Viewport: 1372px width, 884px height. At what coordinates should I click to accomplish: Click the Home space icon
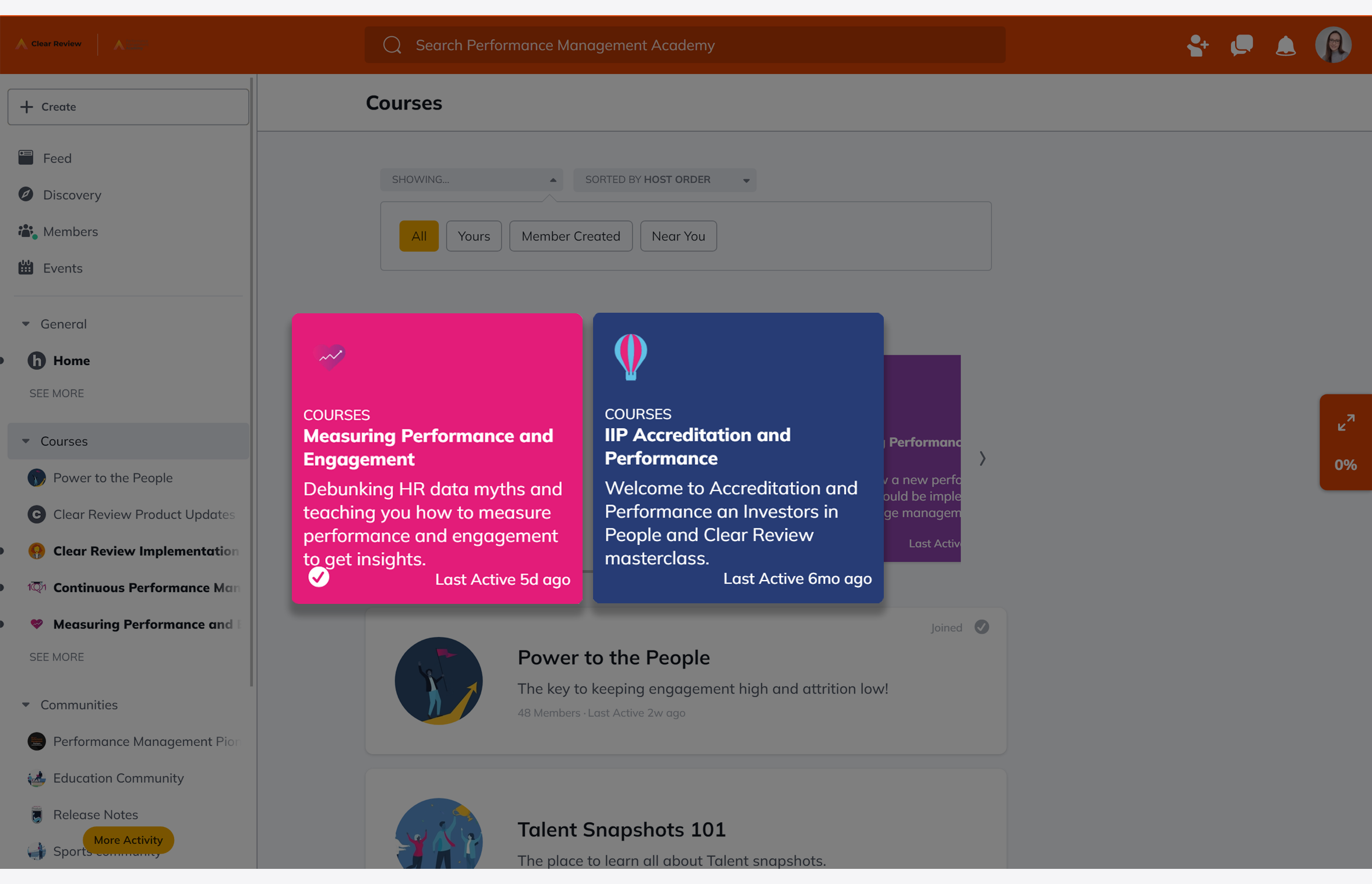point(37,360)
